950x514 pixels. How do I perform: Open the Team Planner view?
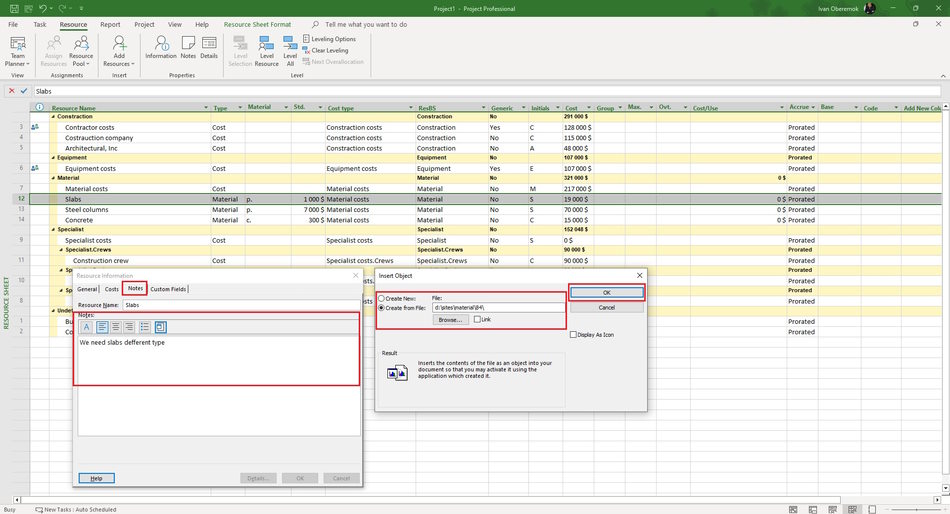point(18,51)
